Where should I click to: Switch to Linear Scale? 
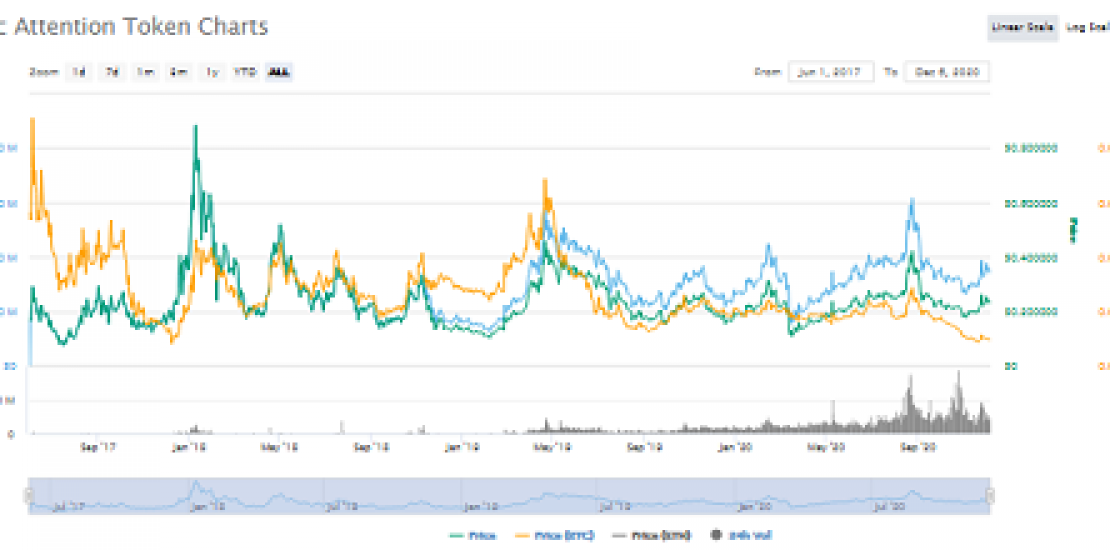point(1022,28)
